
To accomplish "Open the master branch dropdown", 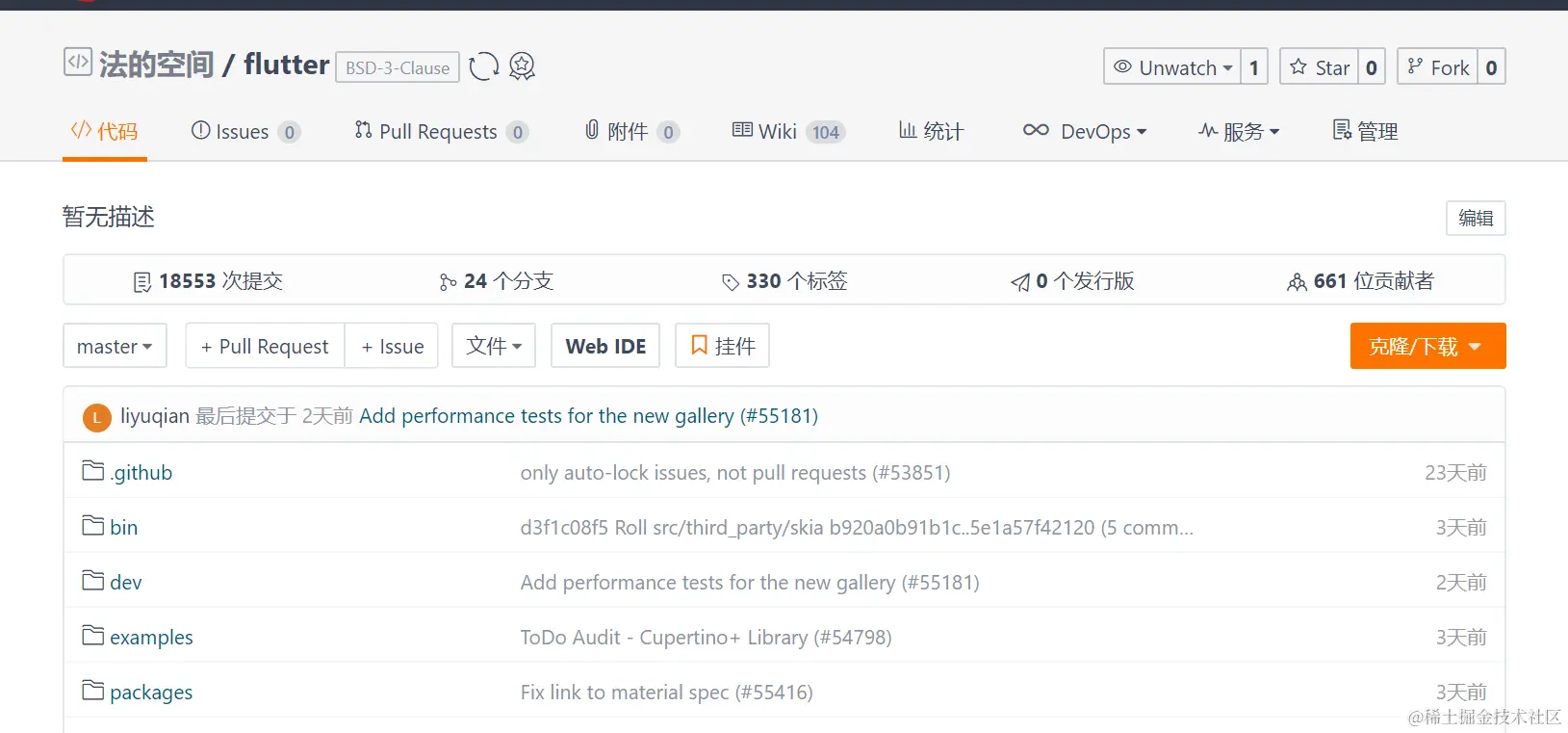I will point(115,346).
